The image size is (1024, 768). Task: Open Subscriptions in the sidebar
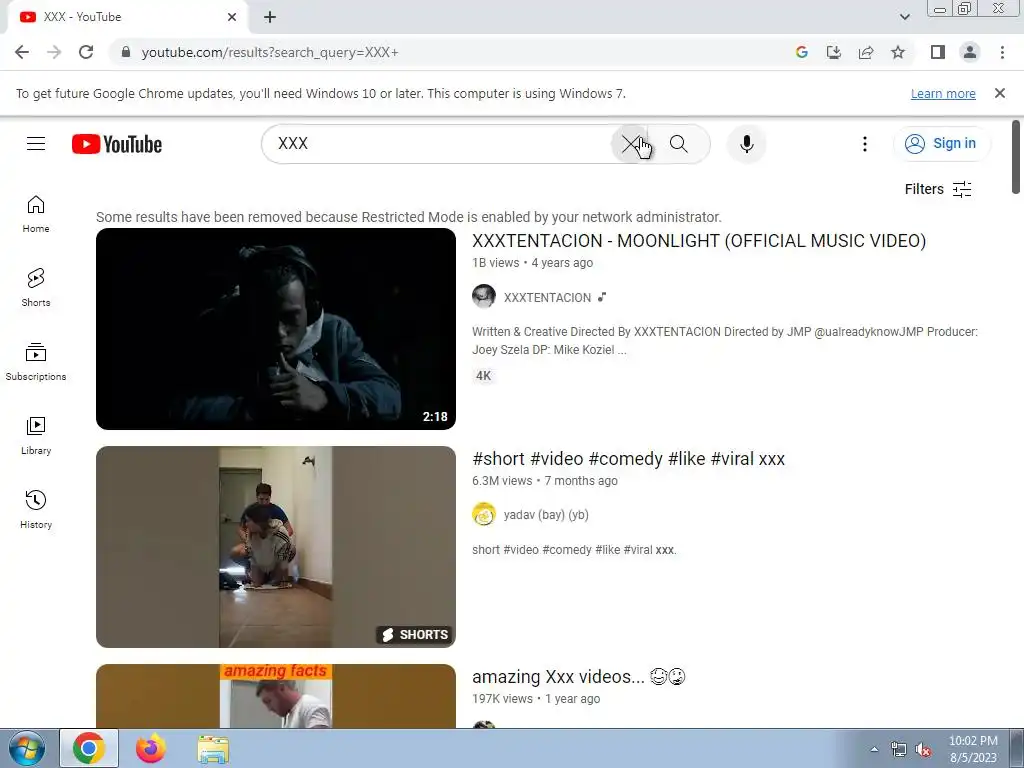36,362
